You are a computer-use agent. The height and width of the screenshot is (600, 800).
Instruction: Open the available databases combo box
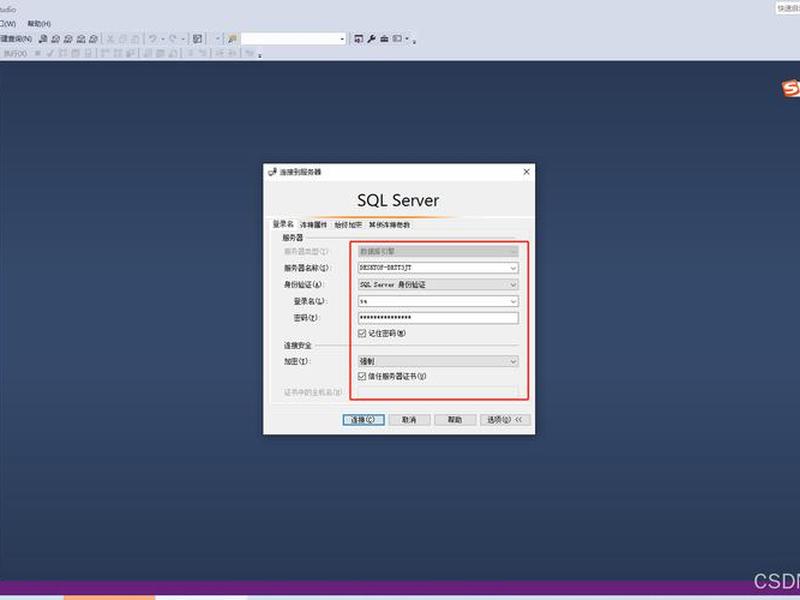[x=293, y=39]
